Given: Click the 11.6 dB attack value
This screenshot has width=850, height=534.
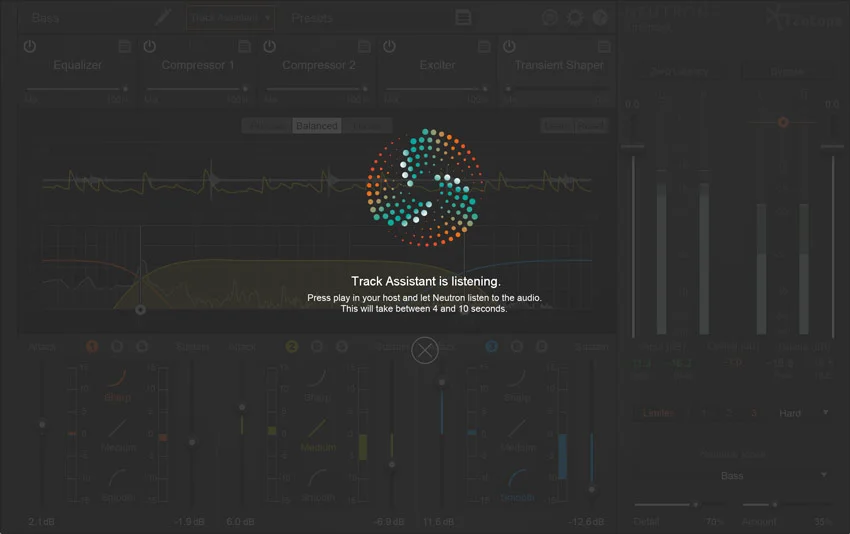Looking at the screenshot, I should (438, 522).
